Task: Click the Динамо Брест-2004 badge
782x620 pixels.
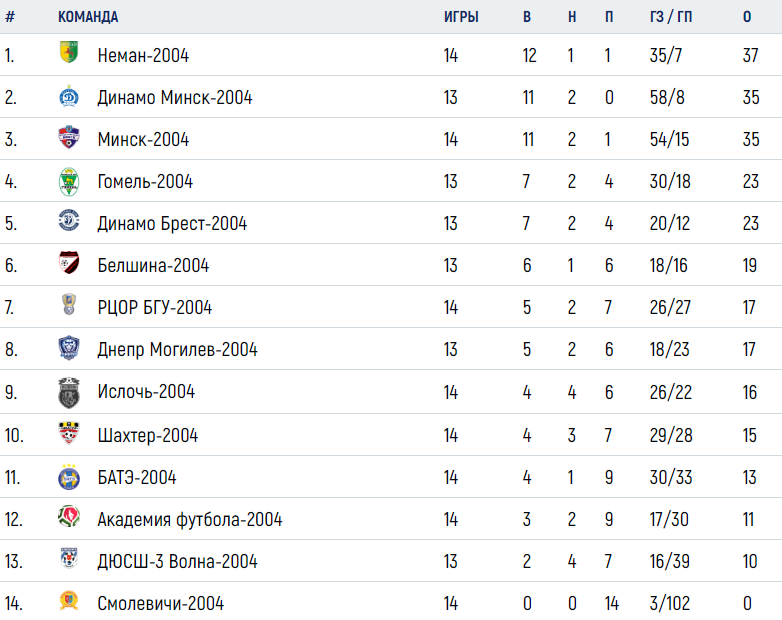Action: [69, 220]
